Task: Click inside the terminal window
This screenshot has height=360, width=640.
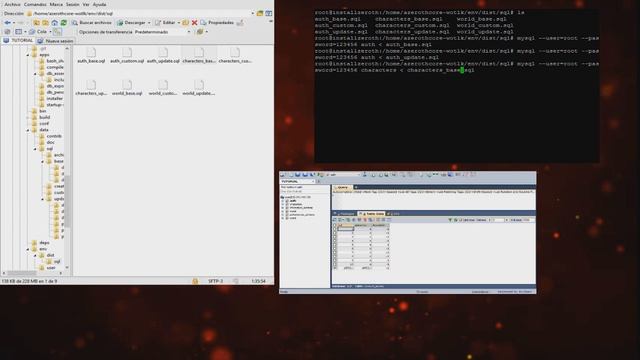Action: [457, 86]
